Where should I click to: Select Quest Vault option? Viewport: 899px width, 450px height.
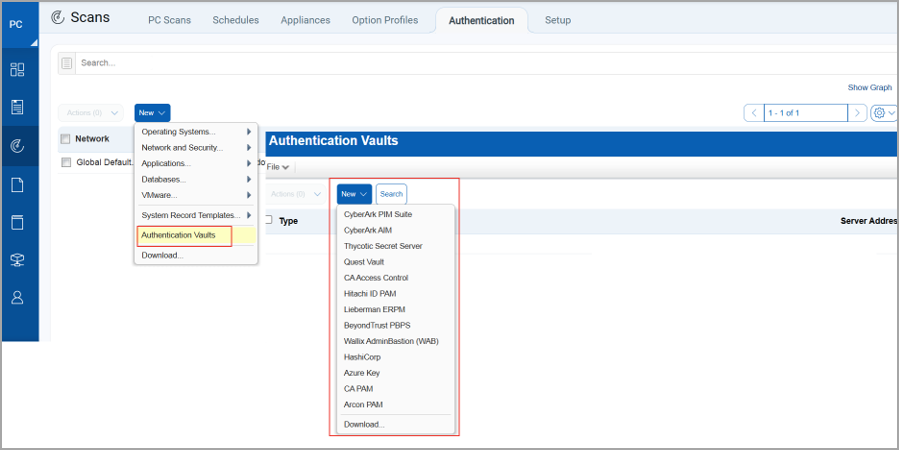click(395, 262)
